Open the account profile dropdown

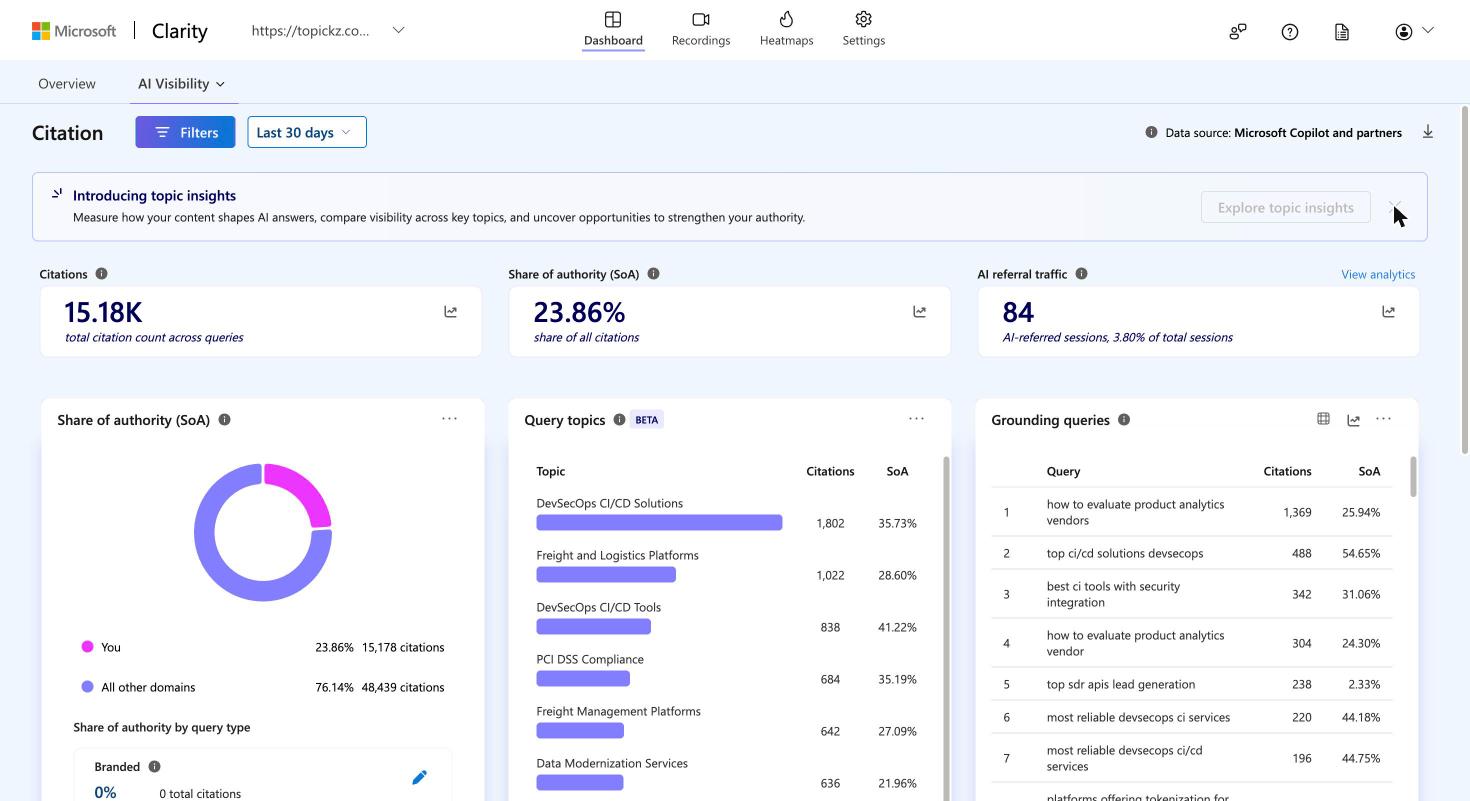click(1414, 31)
